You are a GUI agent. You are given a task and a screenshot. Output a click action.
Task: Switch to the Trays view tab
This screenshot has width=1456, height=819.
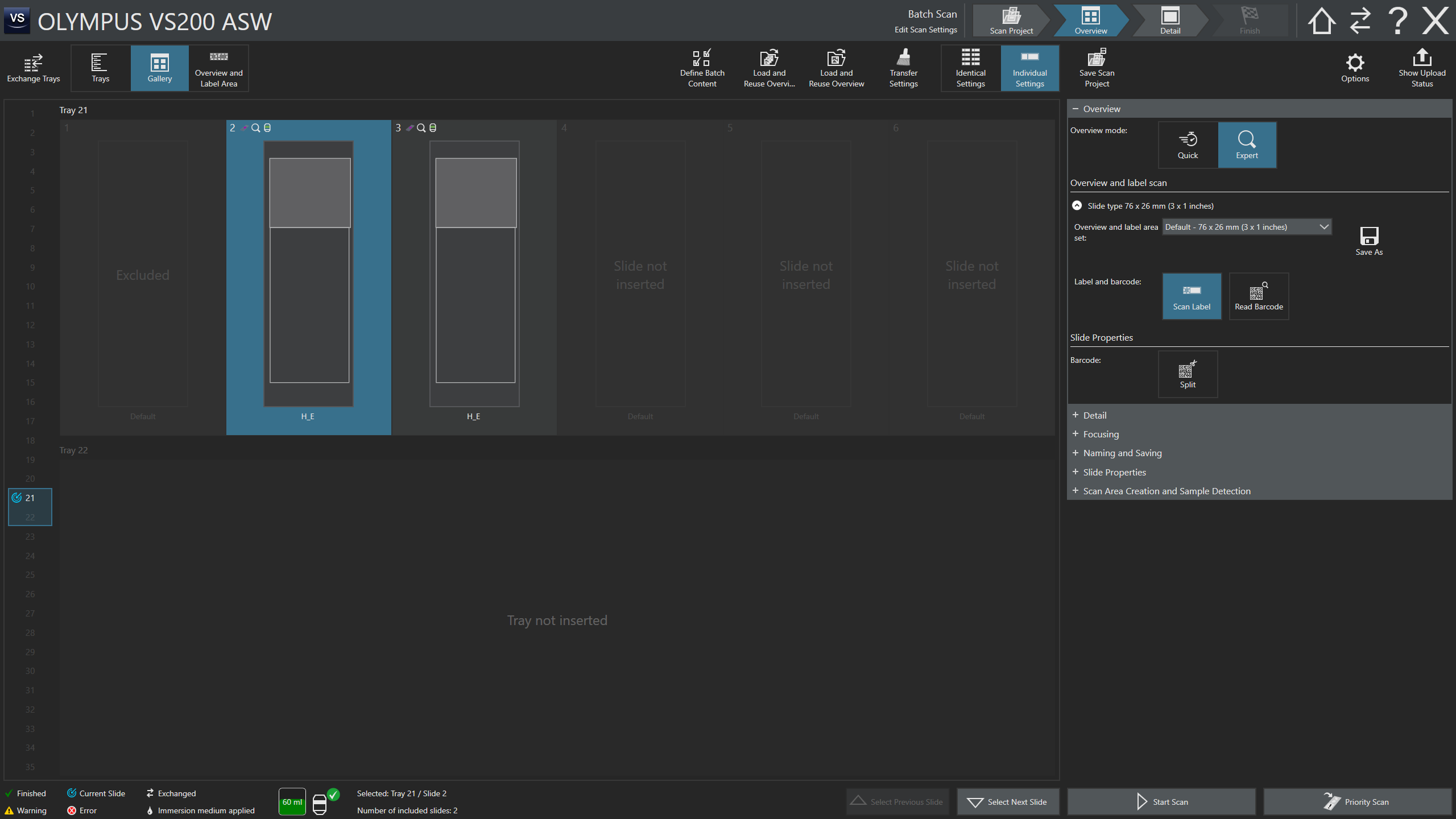(101, 68)
